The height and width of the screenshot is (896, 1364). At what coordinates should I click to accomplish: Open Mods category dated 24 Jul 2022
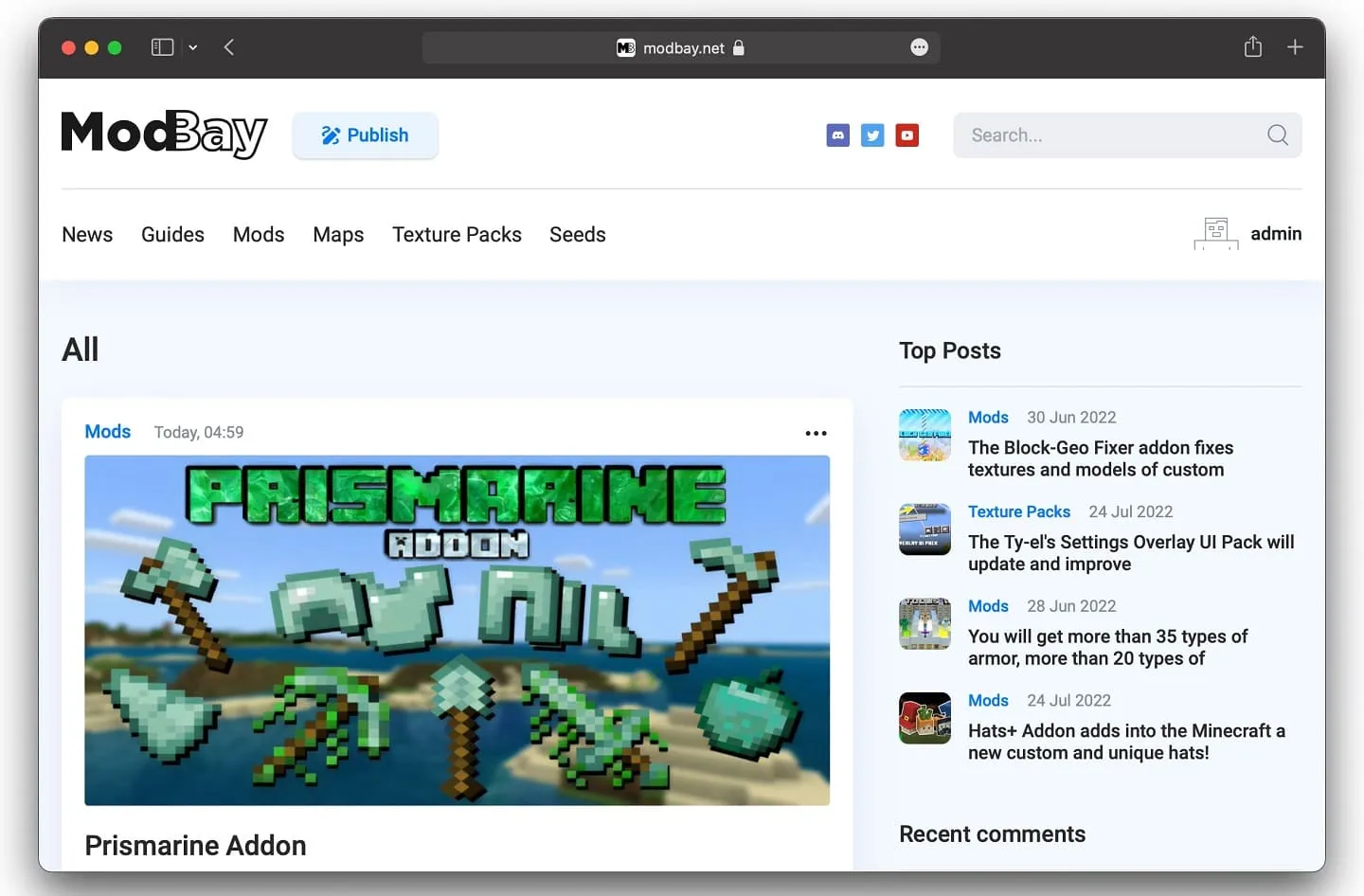click(988, 701)
